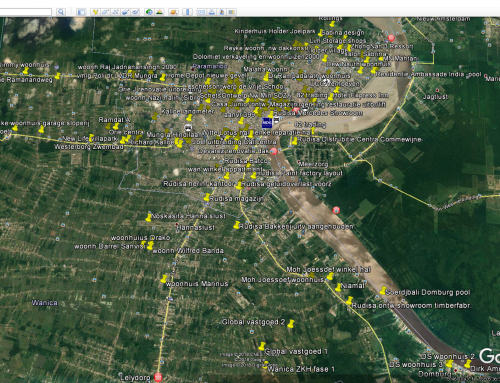Viewport: 500px width, 383px height.
Task: Click the Add Image Overlay icon
Action: (125, 12)
